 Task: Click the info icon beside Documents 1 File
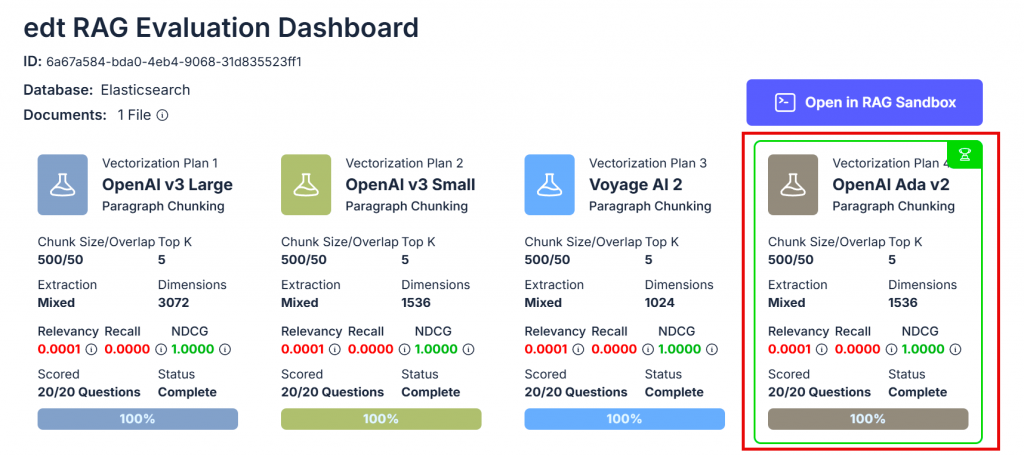coord(162,115)
